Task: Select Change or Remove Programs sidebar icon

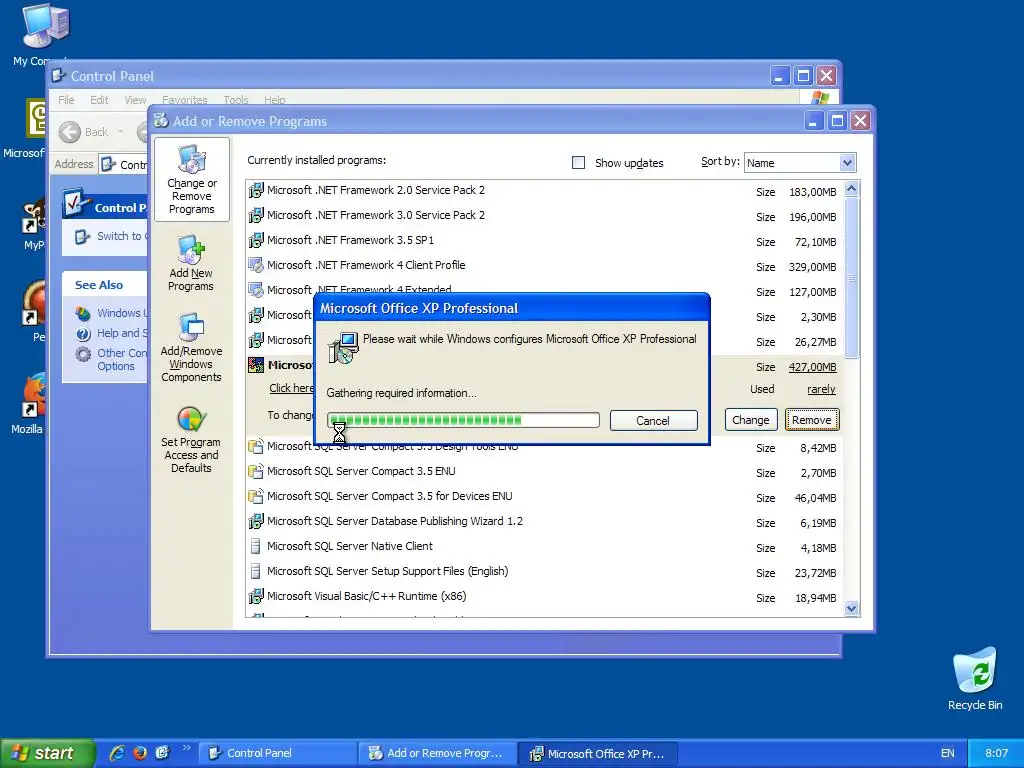Action: (x=192, y=160)
